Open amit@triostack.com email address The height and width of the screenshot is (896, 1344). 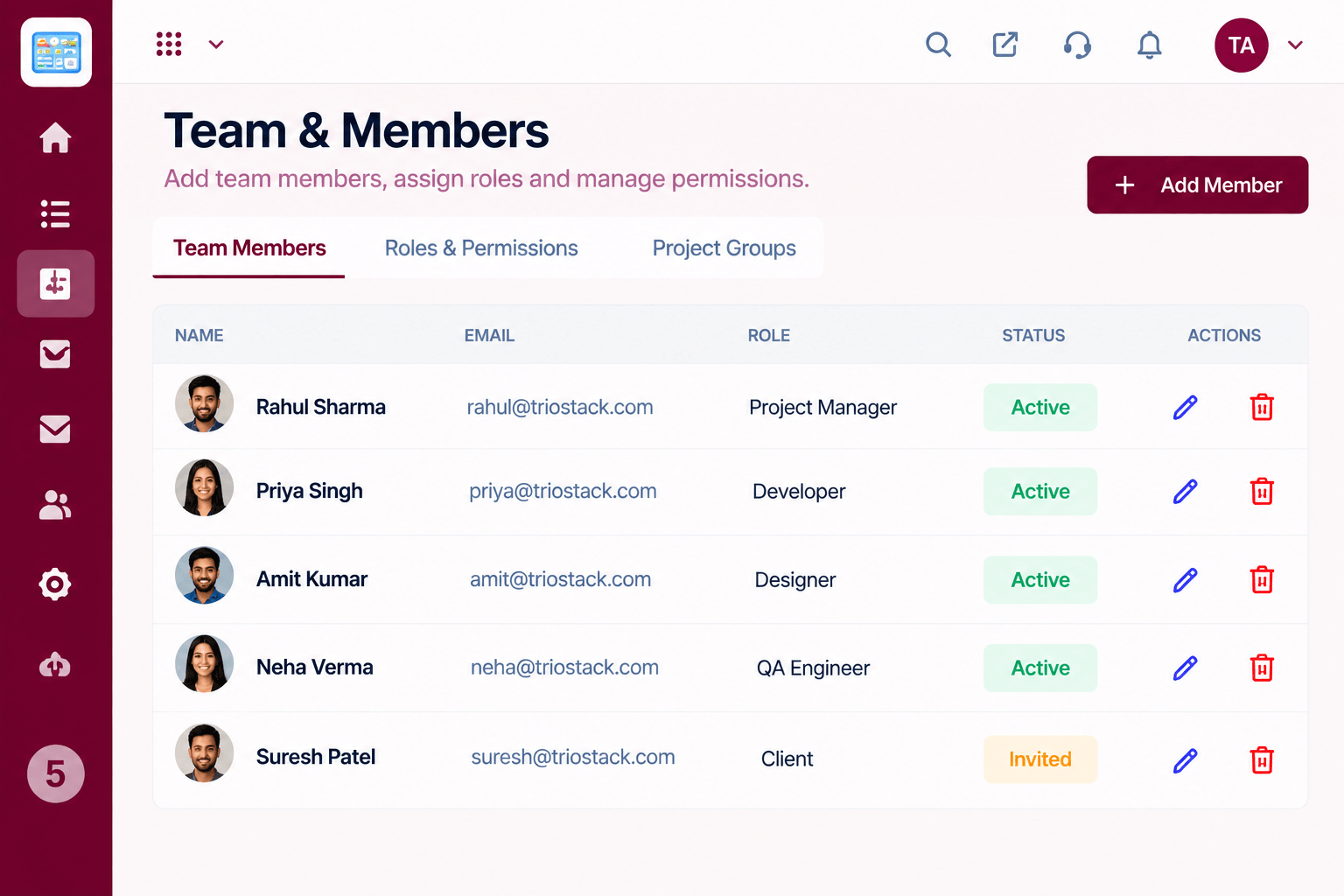coord(560,579)
